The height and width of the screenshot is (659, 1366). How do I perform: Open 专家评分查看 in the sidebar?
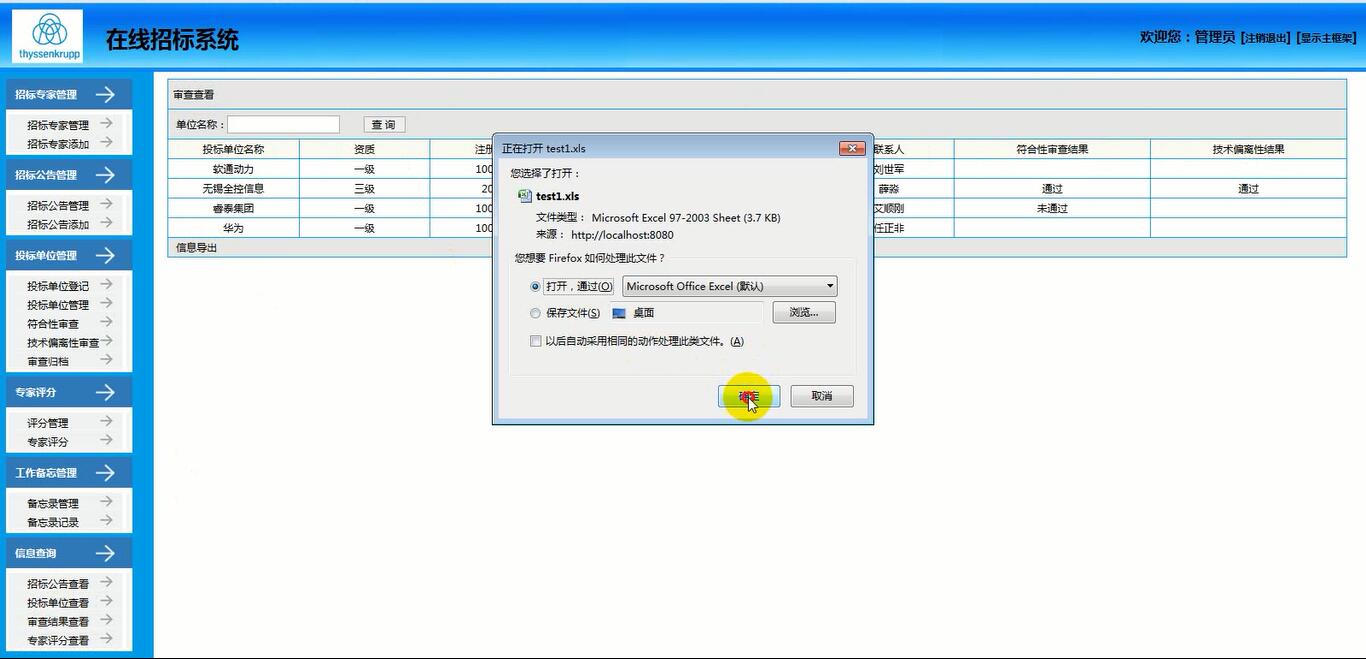pyautogui.click(x=58, y=641)
